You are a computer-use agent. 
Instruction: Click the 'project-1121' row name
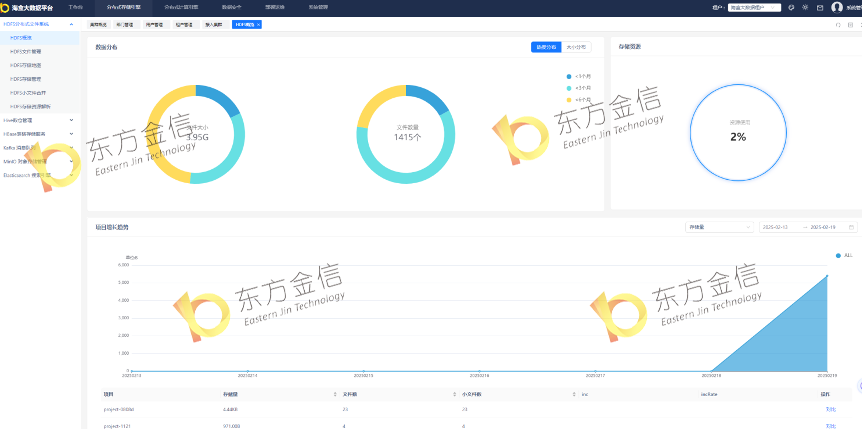(117, 426)
